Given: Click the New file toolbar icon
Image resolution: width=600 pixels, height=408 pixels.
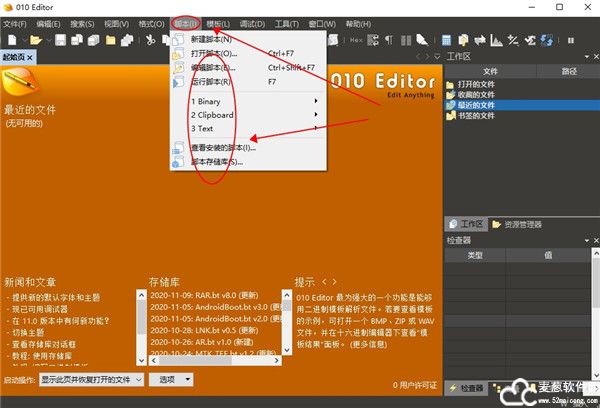Looking at the screenshot, I should [x=12, y=40].
